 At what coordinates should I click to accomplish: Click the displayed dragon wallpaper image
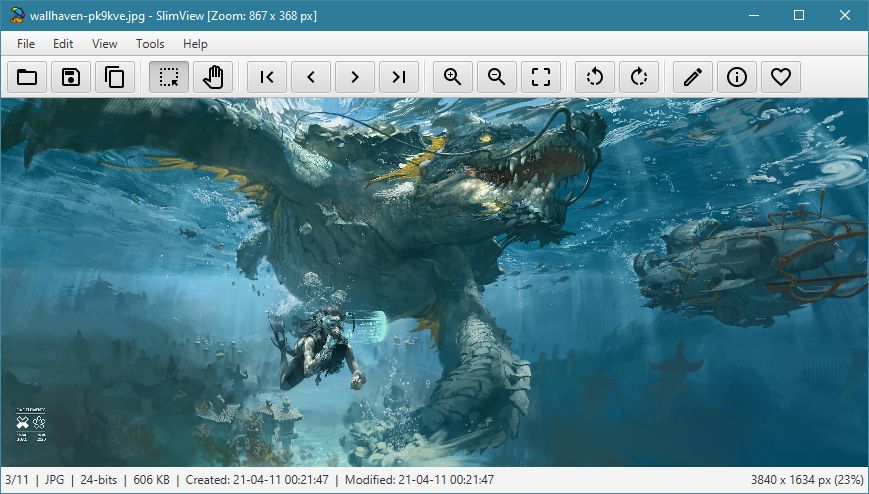pos(434,282)
